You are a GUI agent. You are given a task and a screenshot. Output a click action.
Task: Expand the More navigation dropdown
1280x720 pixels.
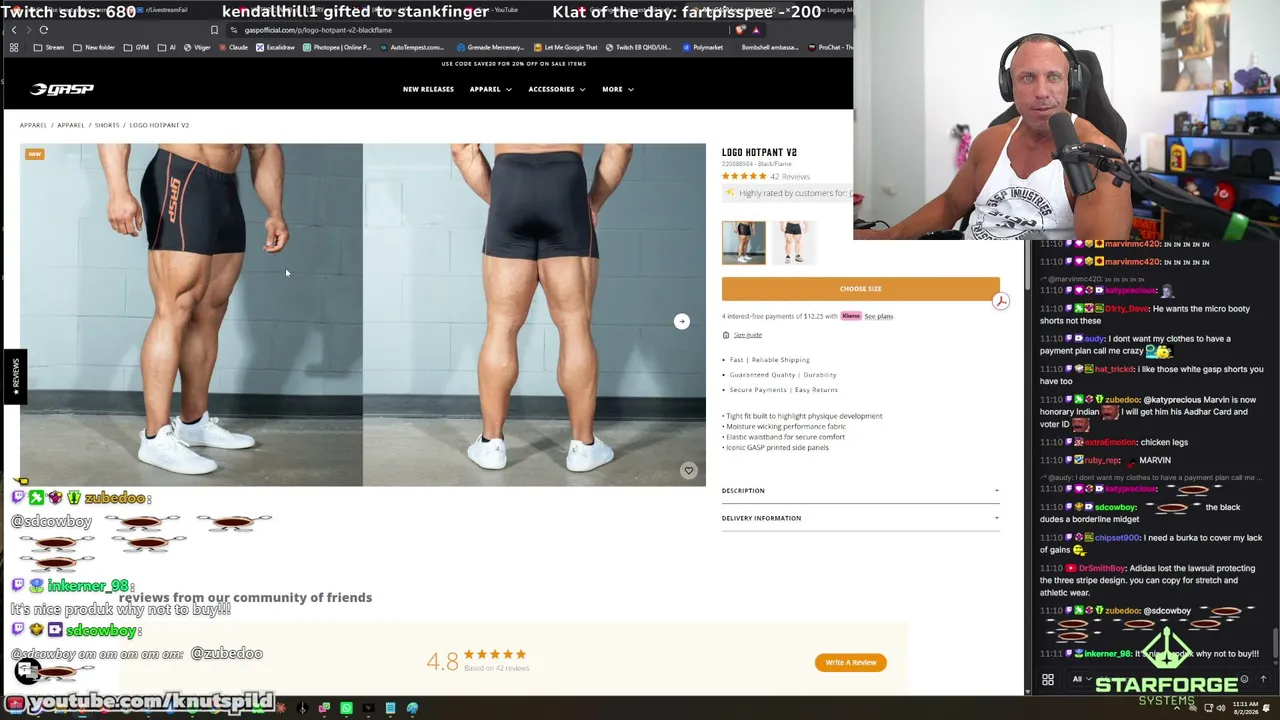pyautogui.click(x=617, y=89)
